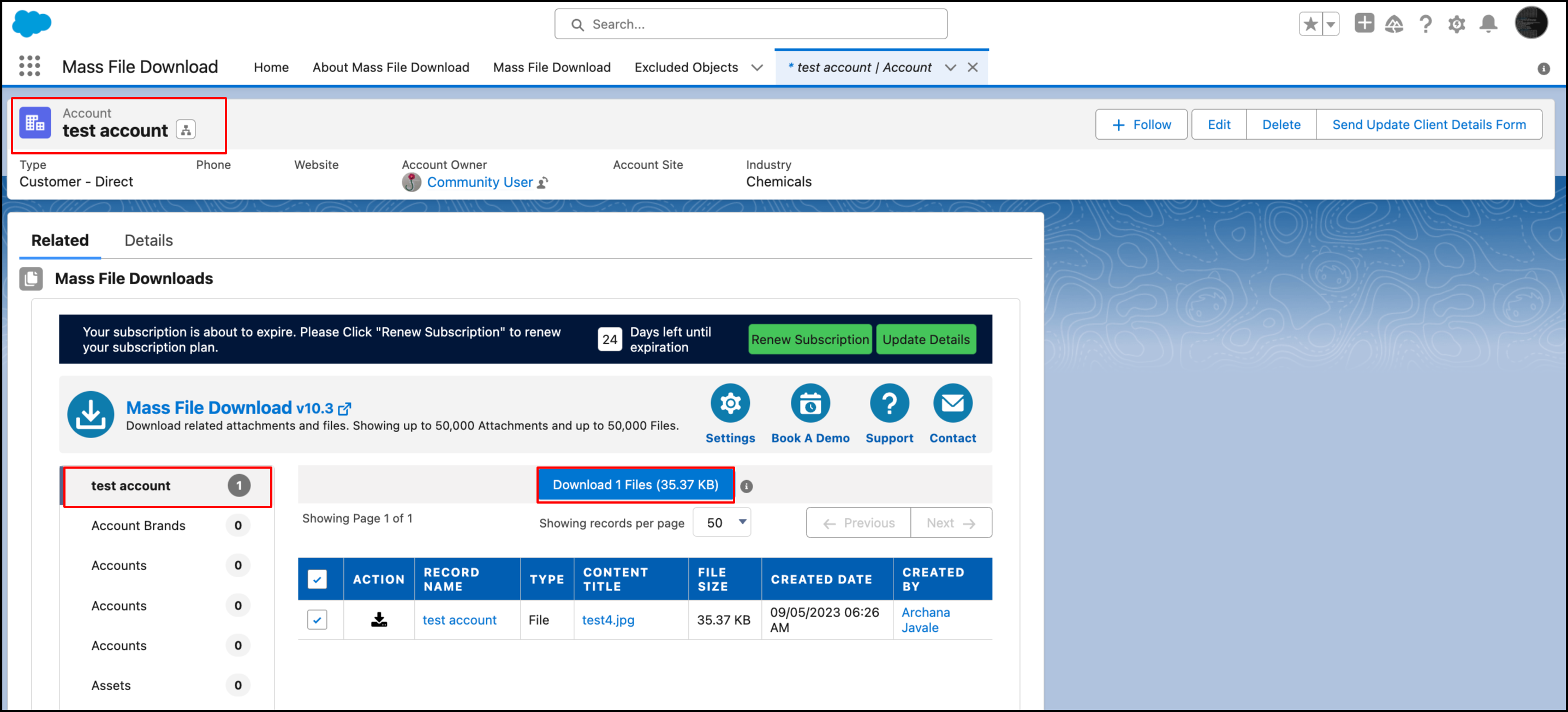Image resolution: width=1568 pixels, height=712 pixels.
Task: Open the favorites list dropdown arrow
Action: click(x=1331, y=25)
